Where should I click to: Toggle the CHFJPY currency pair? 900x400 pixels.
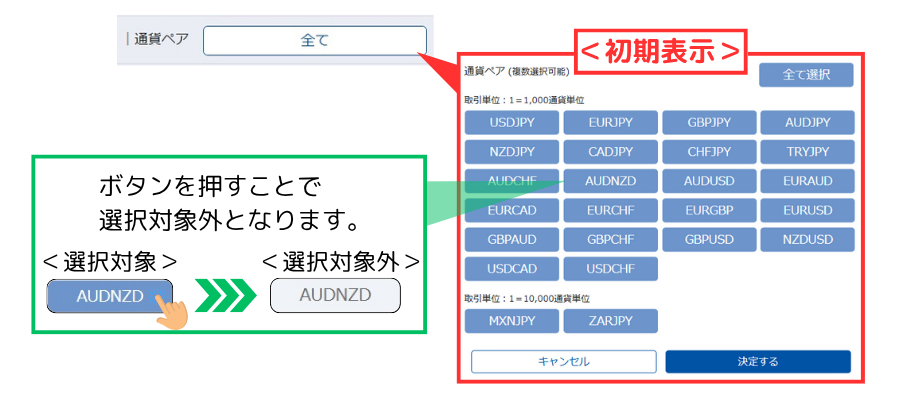point(709,152)
